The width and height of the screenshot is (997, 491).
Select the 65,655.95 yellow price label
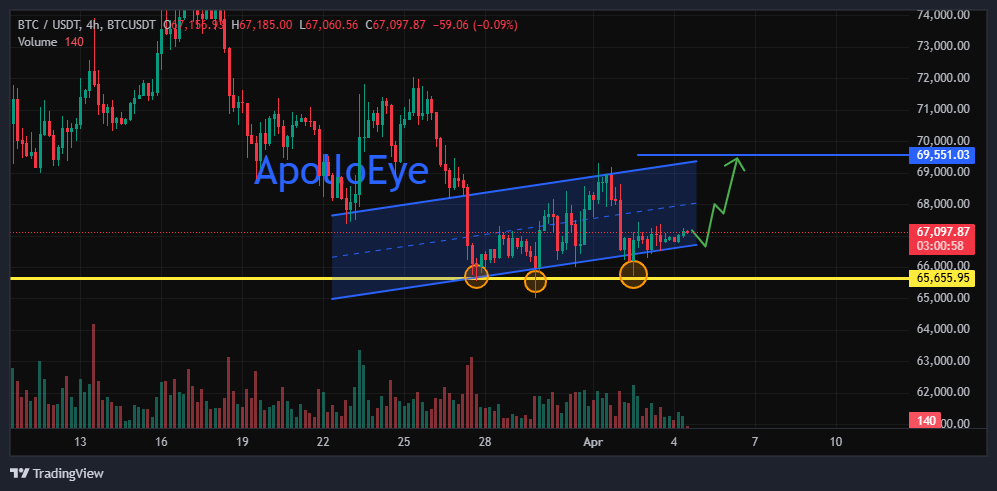944,278
